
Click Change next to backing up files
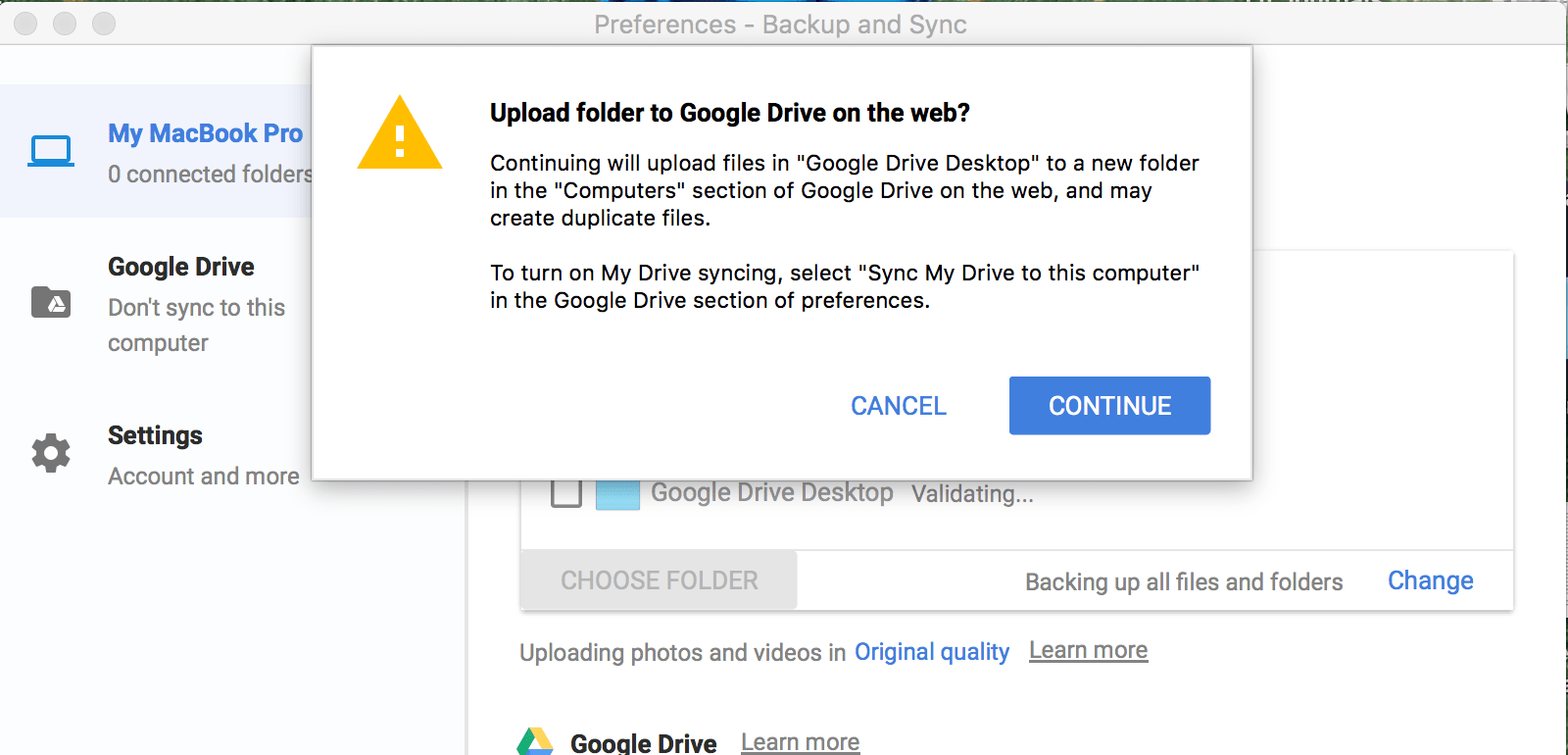click(x=1431, y=580)
